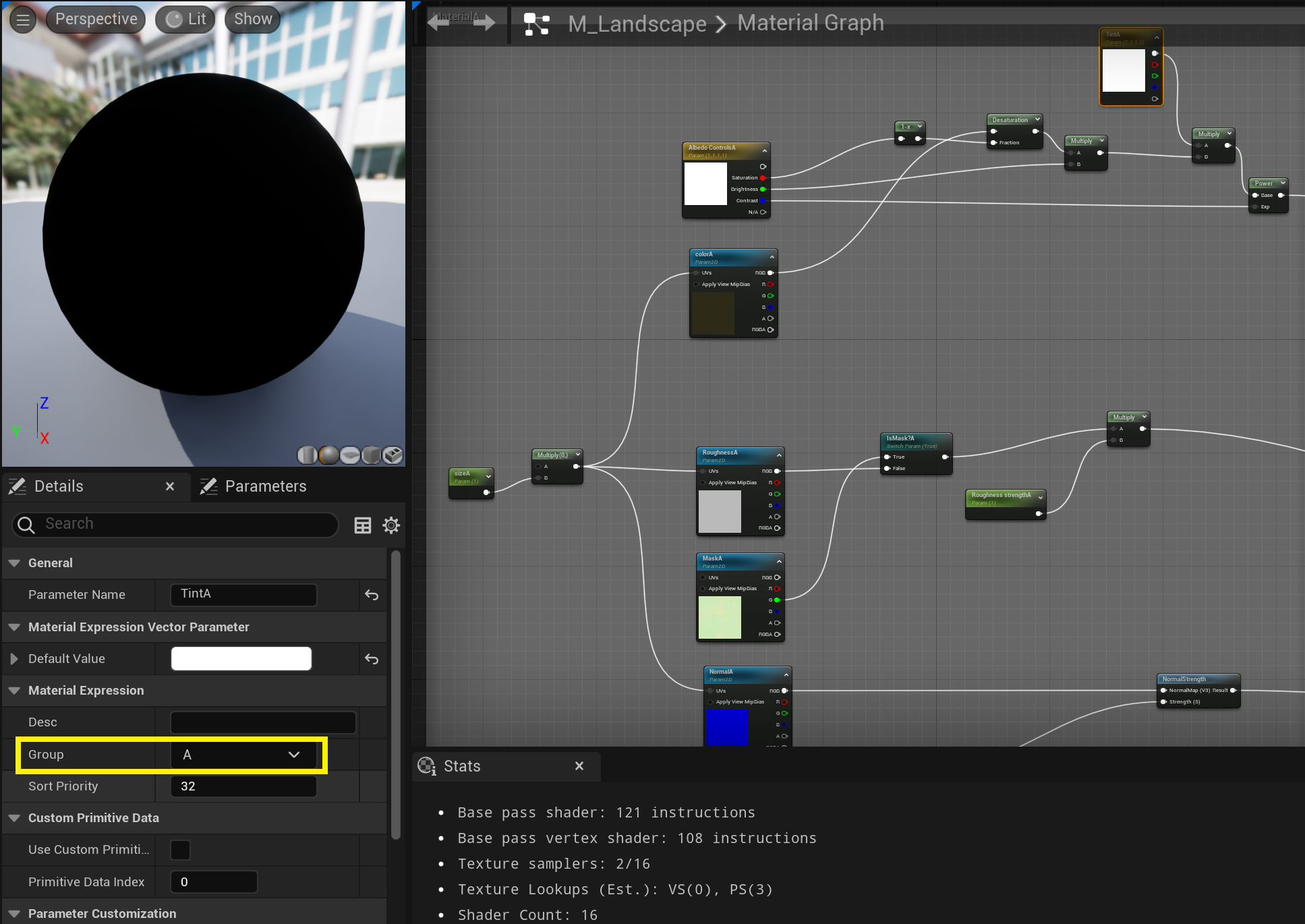
Task: Close the Stats tab
Action: click(x=579, y=766)
